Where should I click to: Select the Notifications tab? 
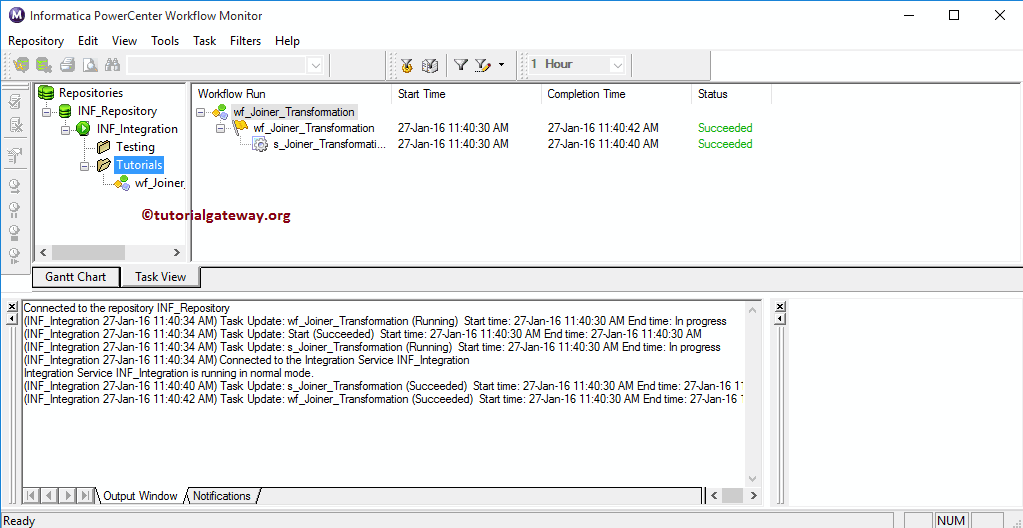click(222, 496)
